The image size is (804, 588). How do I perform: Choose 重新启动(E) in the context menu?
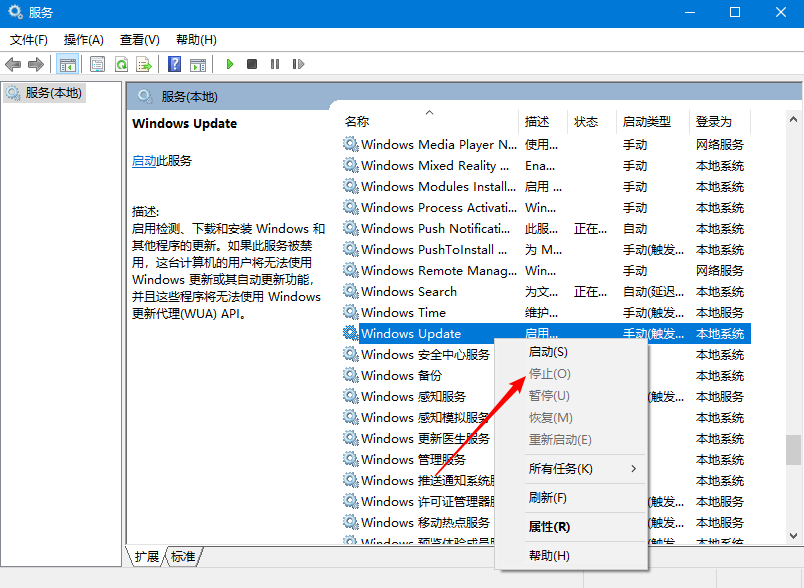[x=571, y=440]
